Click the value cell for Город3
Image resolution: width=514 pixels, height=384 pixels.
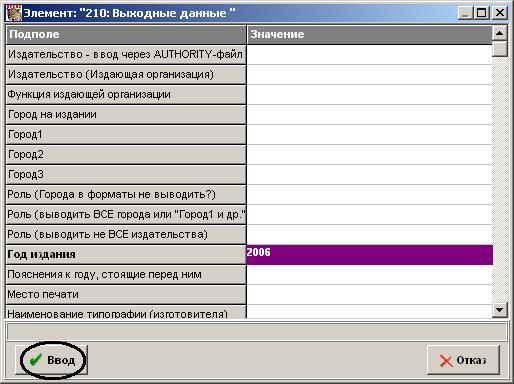pyautogui.click(x=369, y=175)
